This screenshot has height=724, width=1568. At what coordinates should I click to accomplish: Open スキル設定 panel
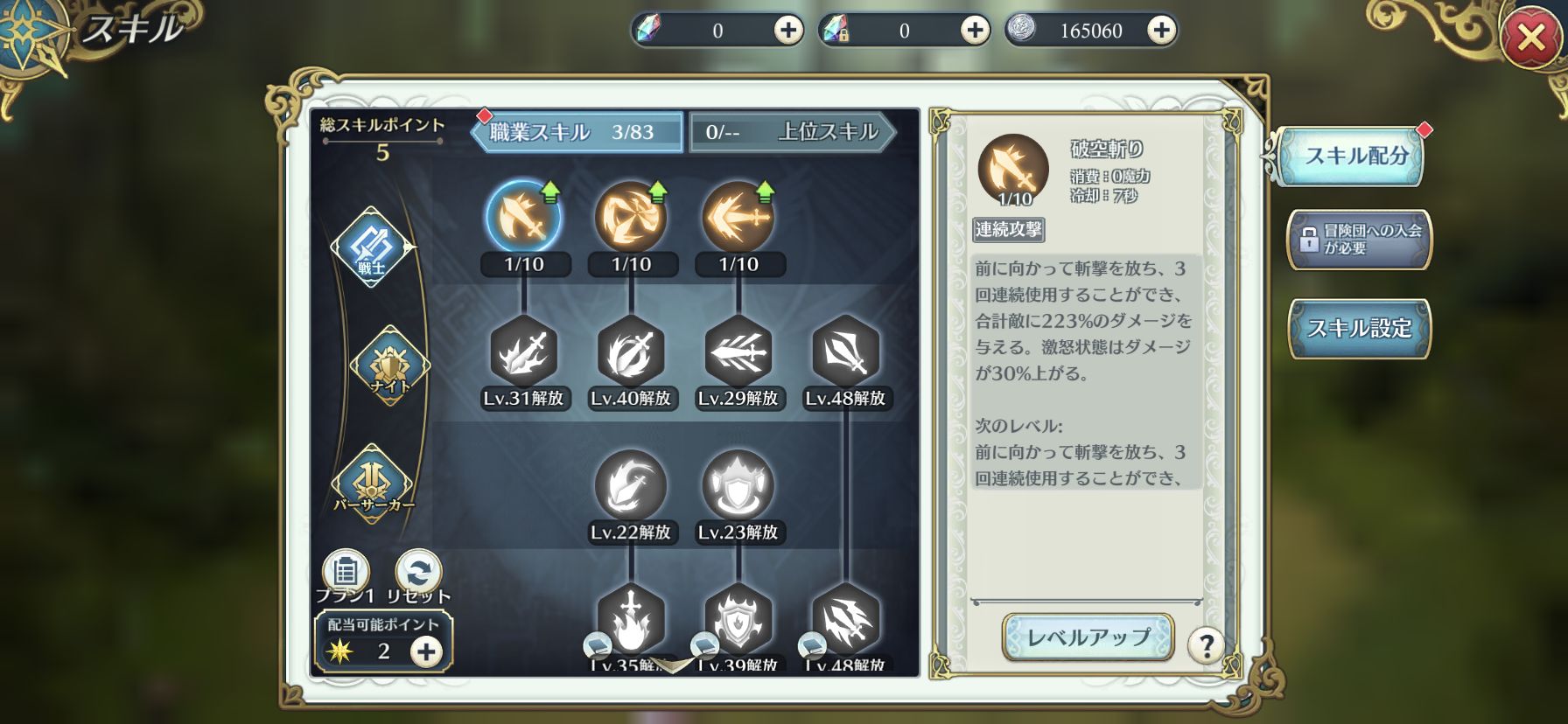click(x=1360, y=329)
